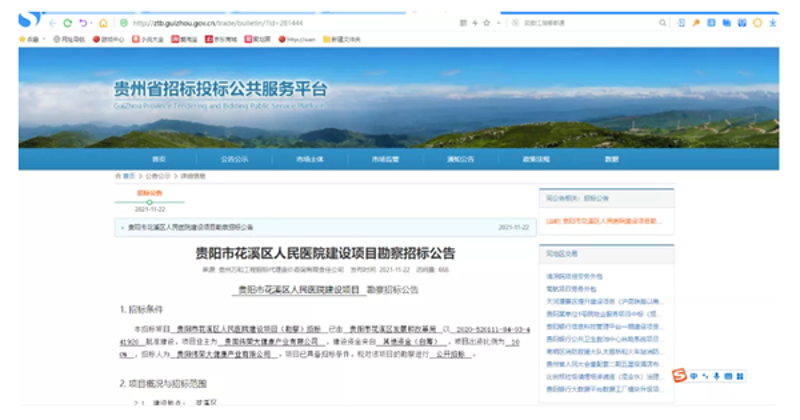Open the http://wan bookmark
Screen dimensions: 800x420
coord(297,39)
